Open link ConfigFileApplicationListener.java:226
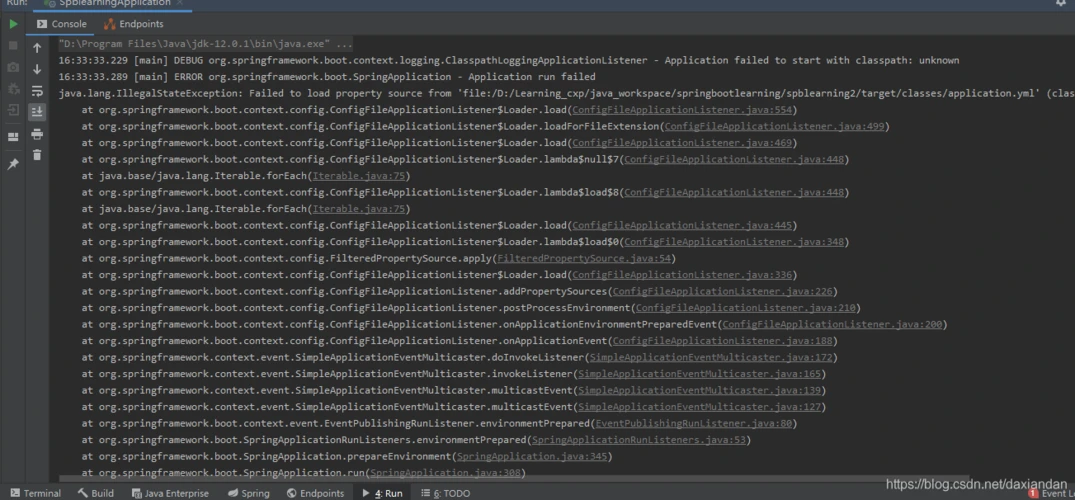1075x500 pixels. pyautogui.click(x=723, y=291)
